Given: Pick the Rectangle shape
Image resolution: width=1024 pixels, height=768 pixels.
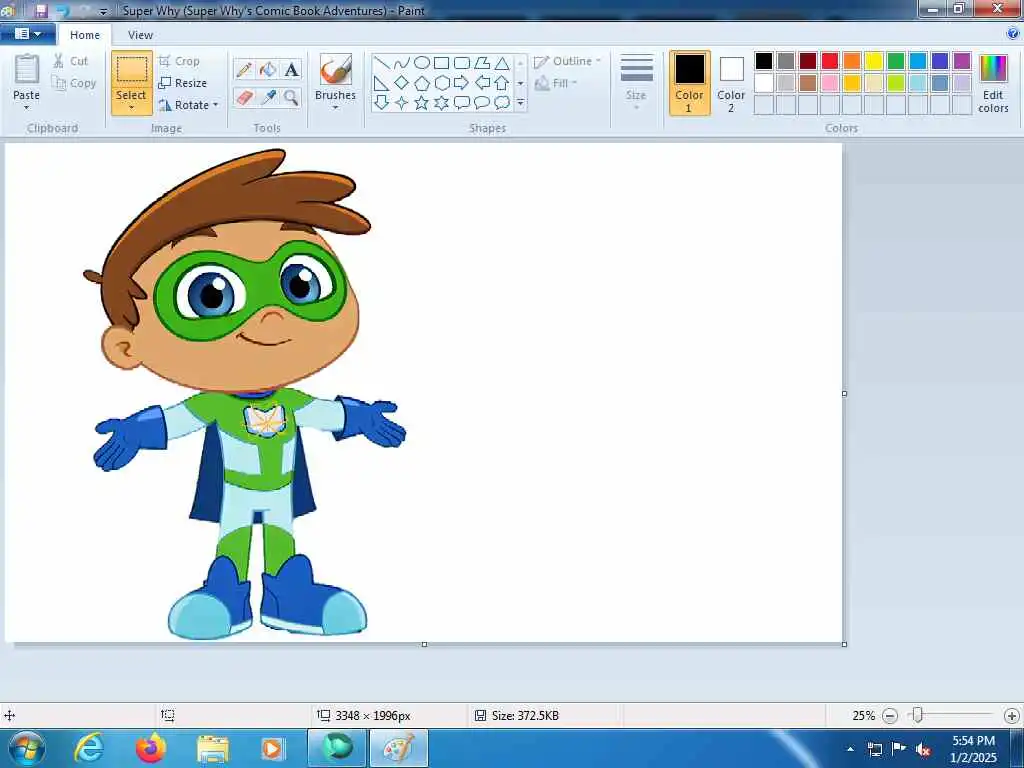Looking at the screenshot, I should click(x=441, y=63).
